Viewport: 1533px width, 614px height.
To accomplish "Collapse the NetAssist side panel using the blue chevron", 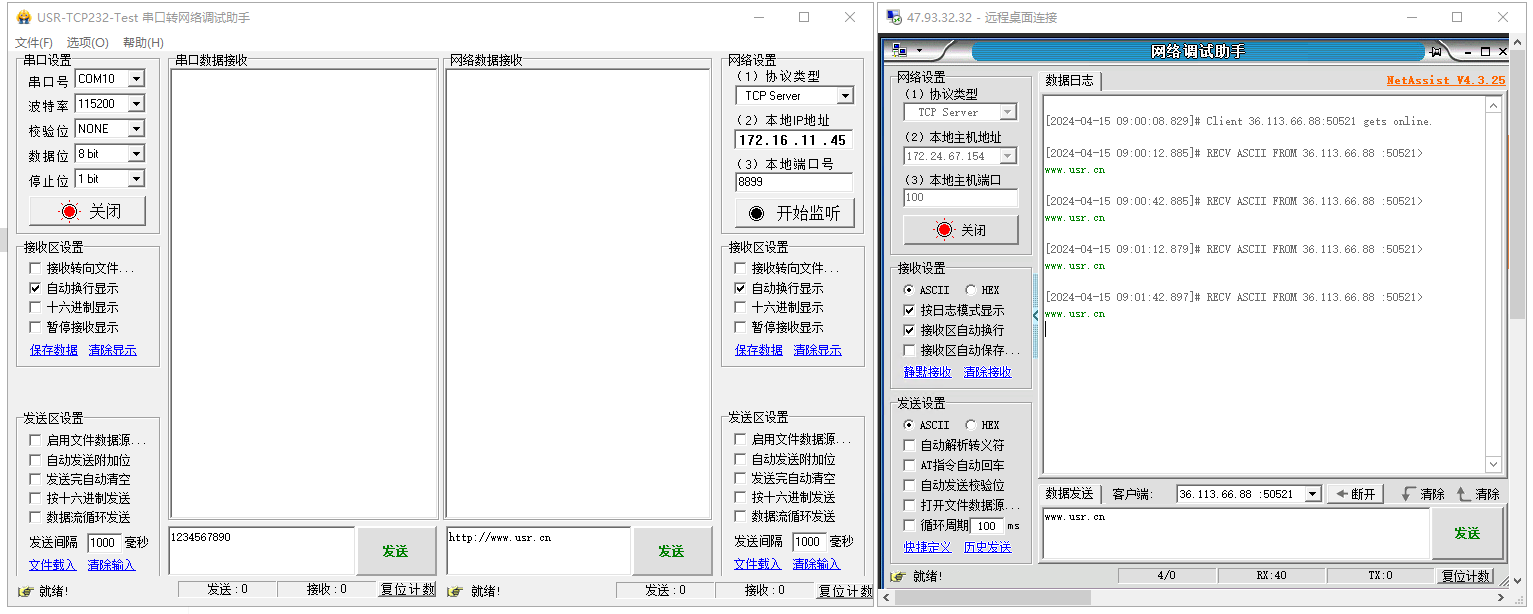I will (x=1035, y=316).
